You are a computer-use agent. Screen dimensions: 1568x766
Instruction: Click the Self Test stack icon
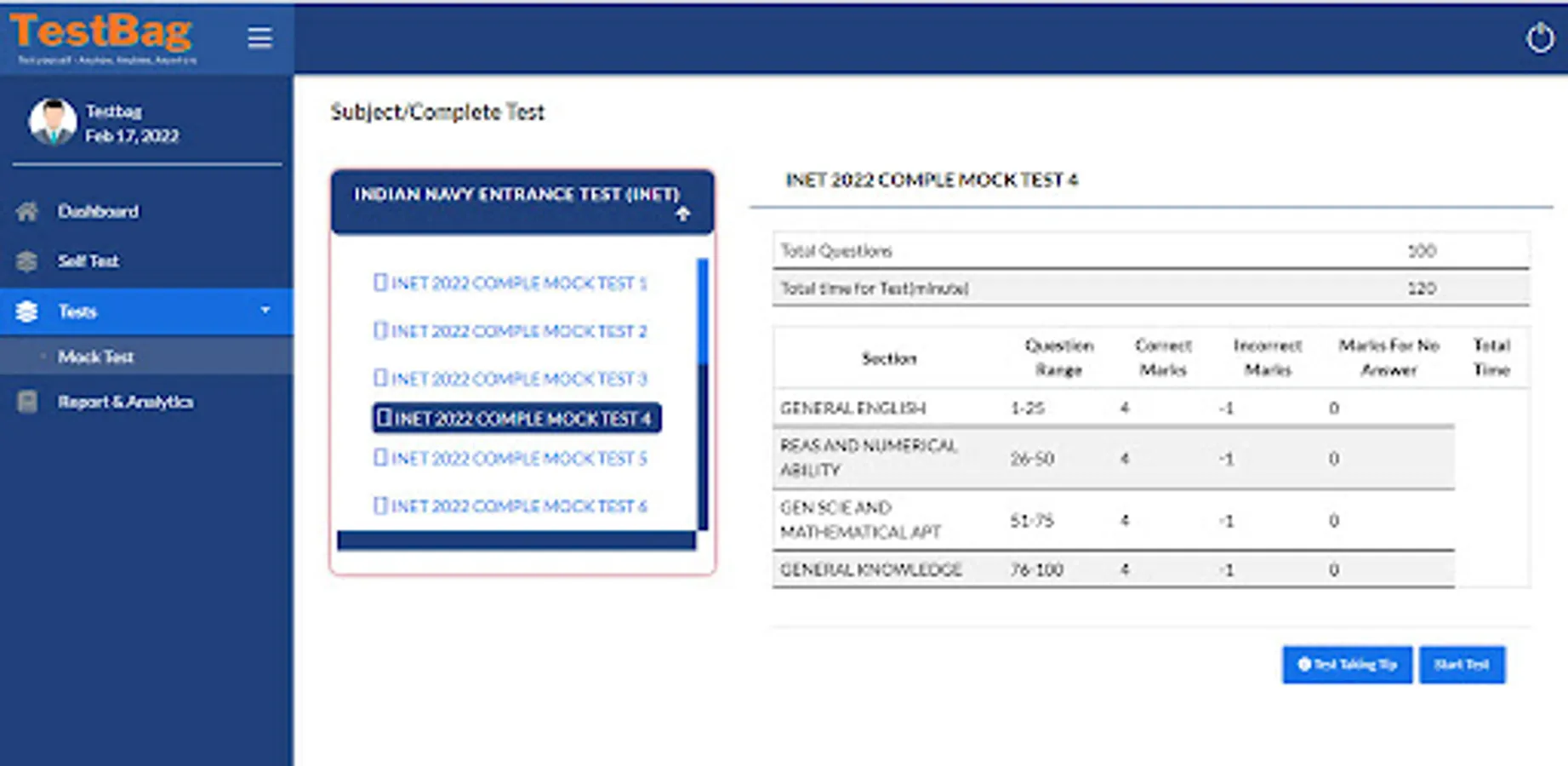pyautogui.click(x=27, y=261)
